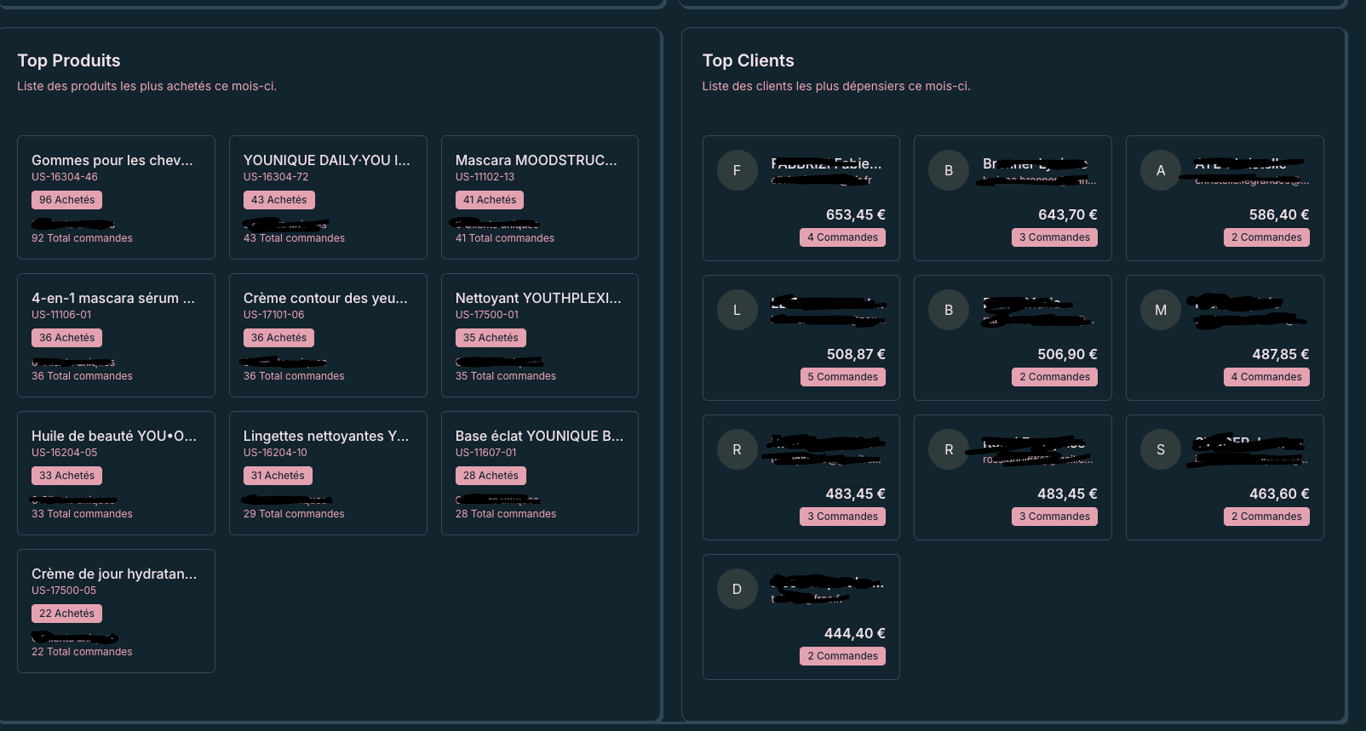
Task: Select the reference US-16204-10
Action: tap(276, 453)
